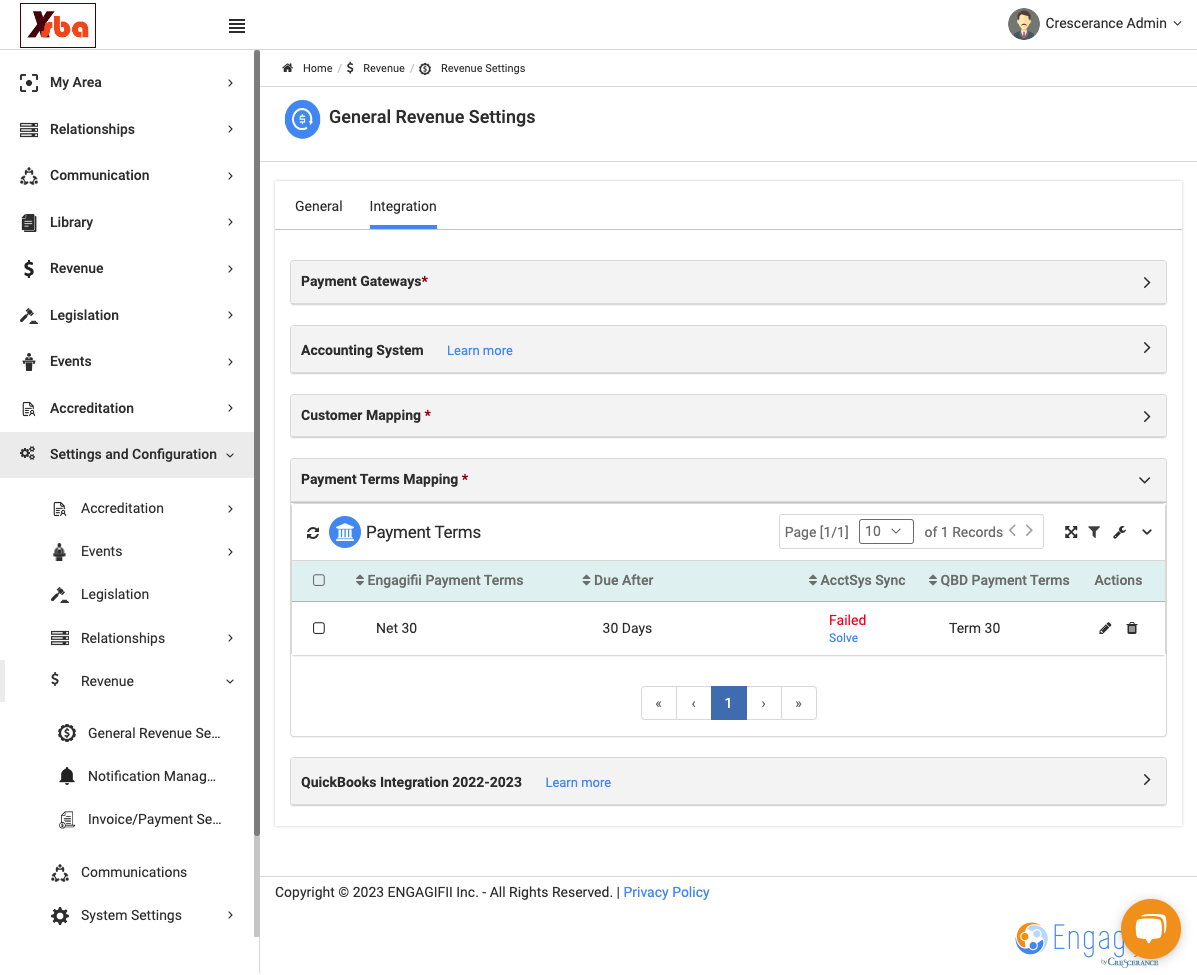Check the Net 30 row checkbox
Image resolution: width=1197 pixels, height=975 pixels.
coord(319,628)
